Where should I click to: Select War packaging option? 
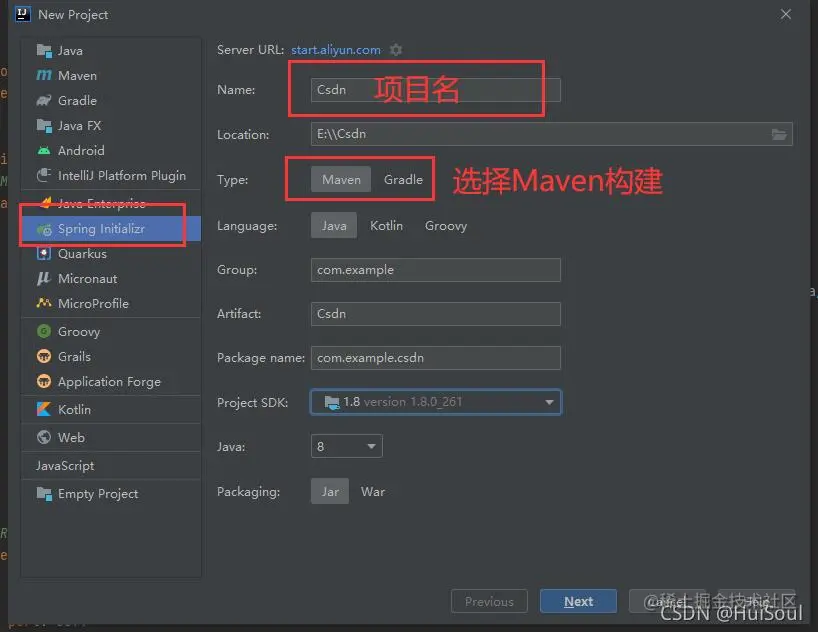(373, 492)
